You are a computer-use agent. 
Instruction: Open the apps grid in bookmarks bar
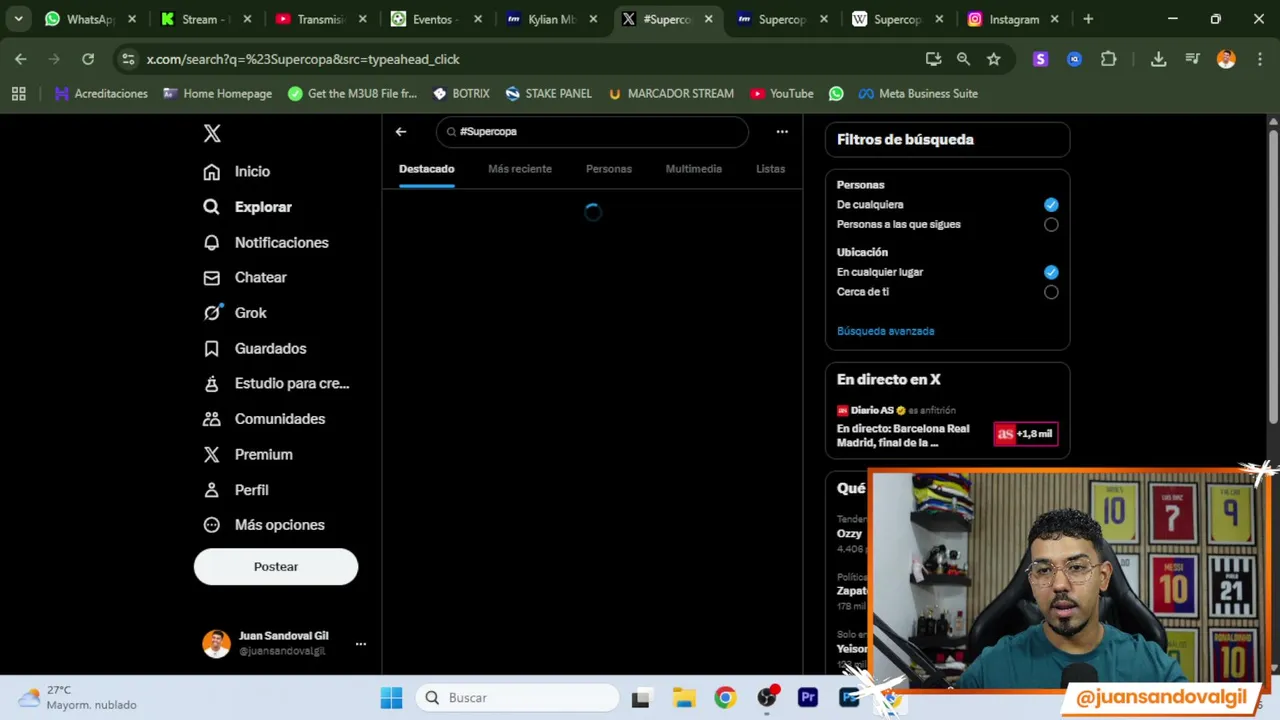coord(18,93)
